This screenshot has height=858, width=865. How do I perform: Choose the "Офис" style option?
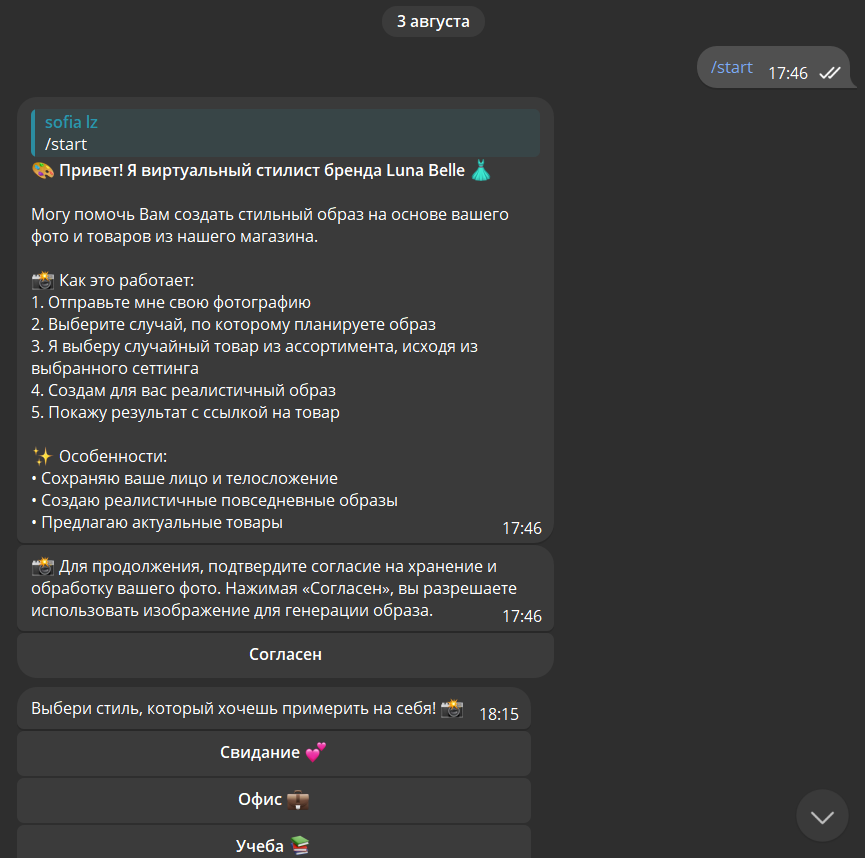click(x=273, y=800)
